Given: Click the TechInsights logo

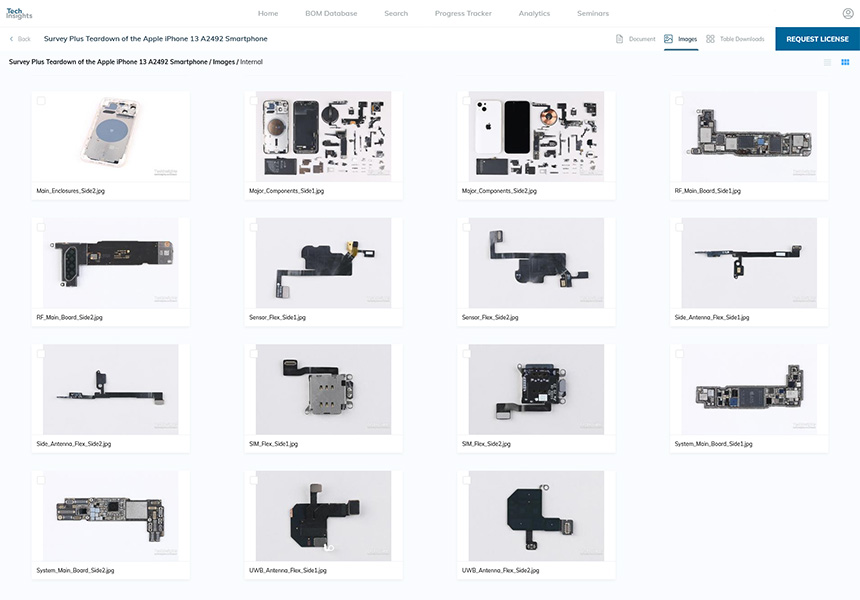Looking at the screenshot, I should 19,14.
